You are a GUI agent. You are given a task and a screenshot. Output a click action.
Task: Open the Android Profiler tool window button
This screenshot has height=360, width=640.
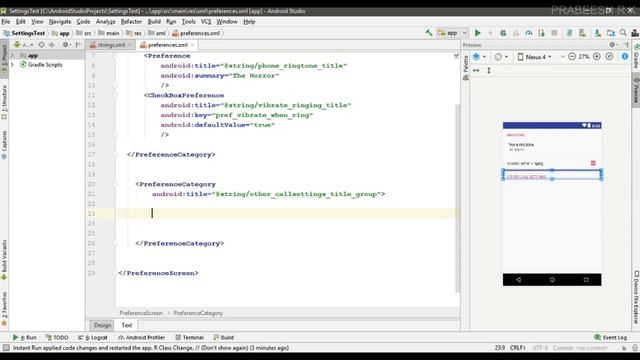click(x=141, y=338)
